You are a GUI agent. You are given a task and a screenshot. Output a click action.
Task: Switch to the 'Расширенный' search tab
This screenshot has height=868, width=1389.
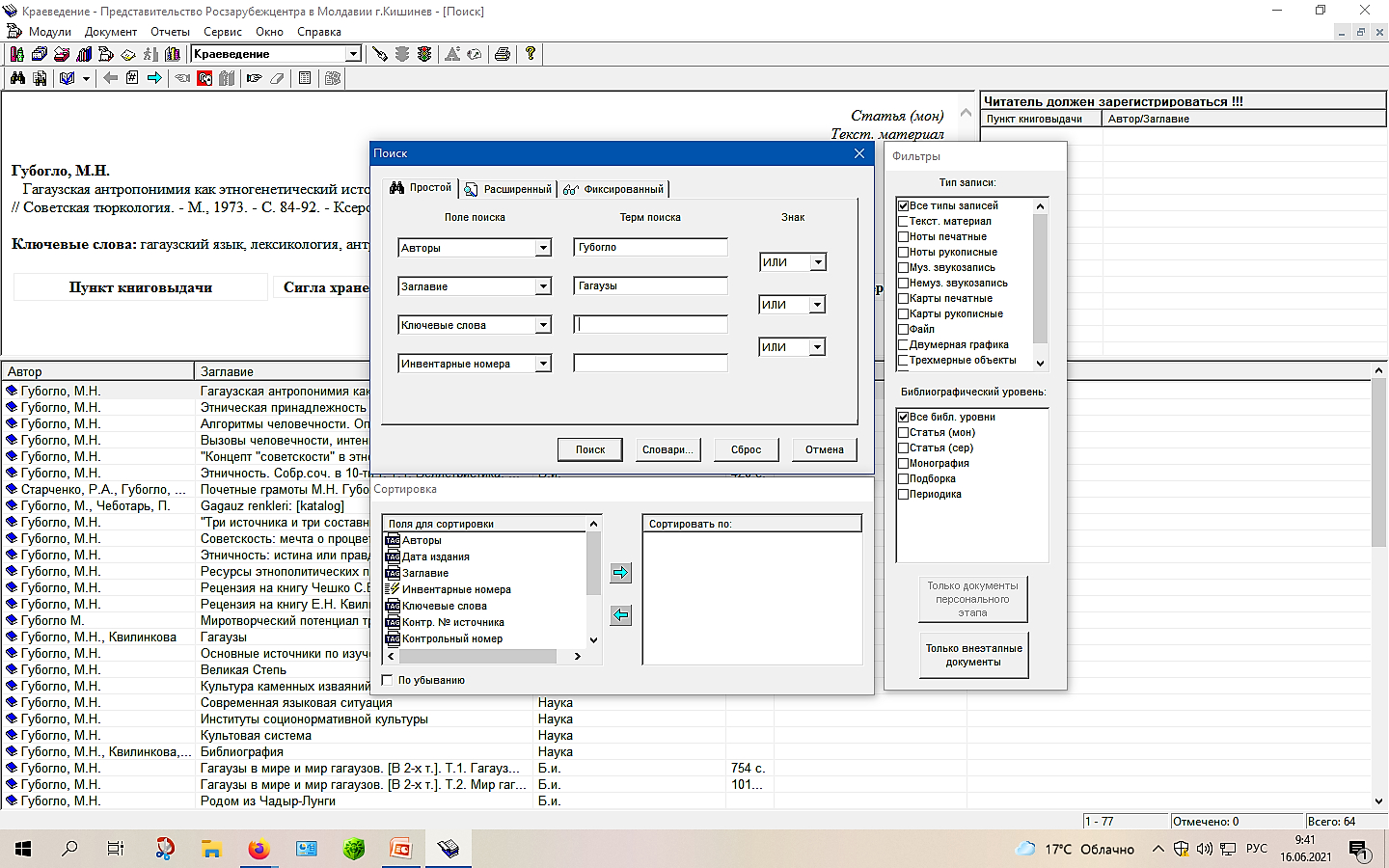508,189
